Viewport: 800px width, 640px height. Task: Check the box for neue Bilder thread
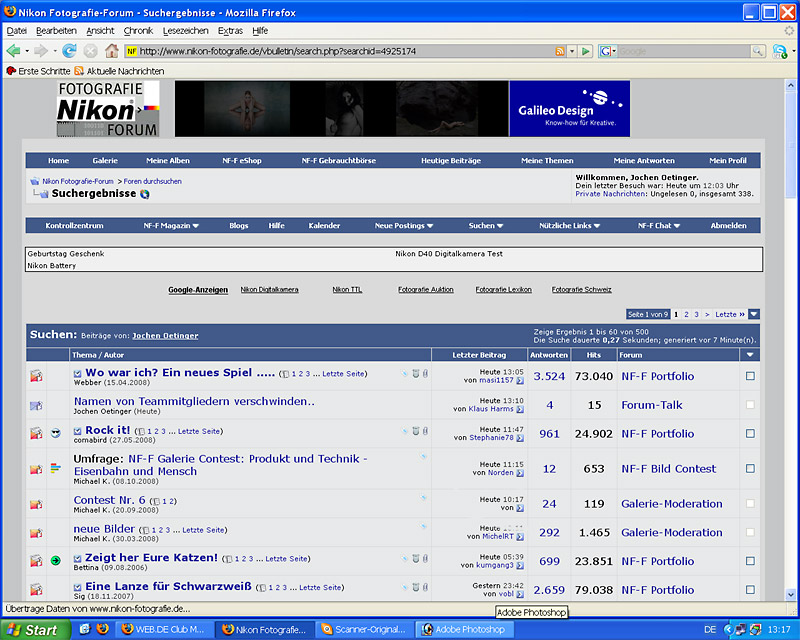pyautogui.click(x=750, y=532)
